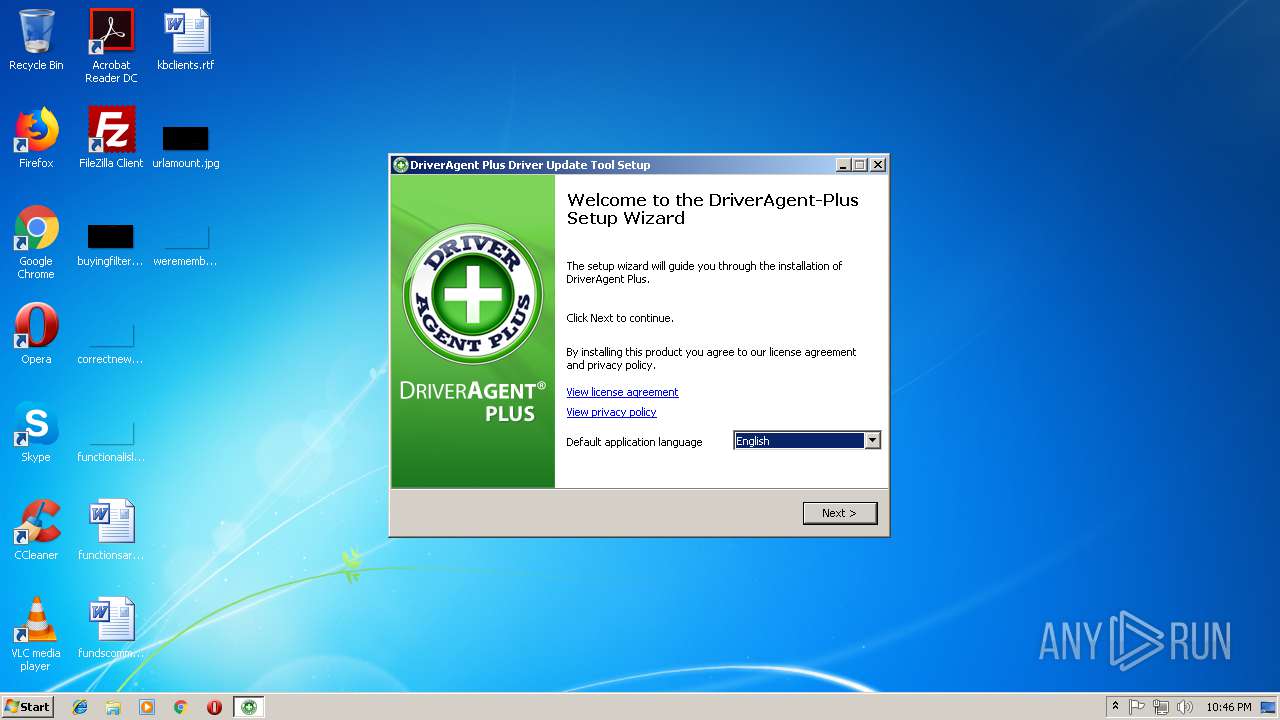
Task: Minimize the DriverAgent setup window
Action: [843, 165]
